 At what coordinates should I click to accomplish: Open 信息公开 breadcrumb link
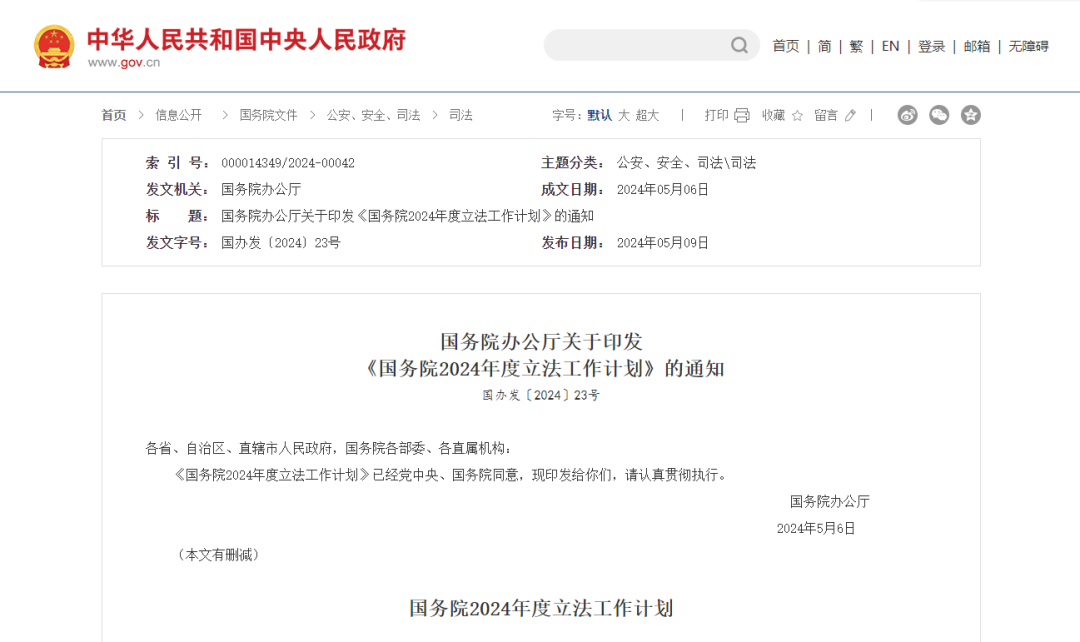pyautogui.click(x=179, y=115)
